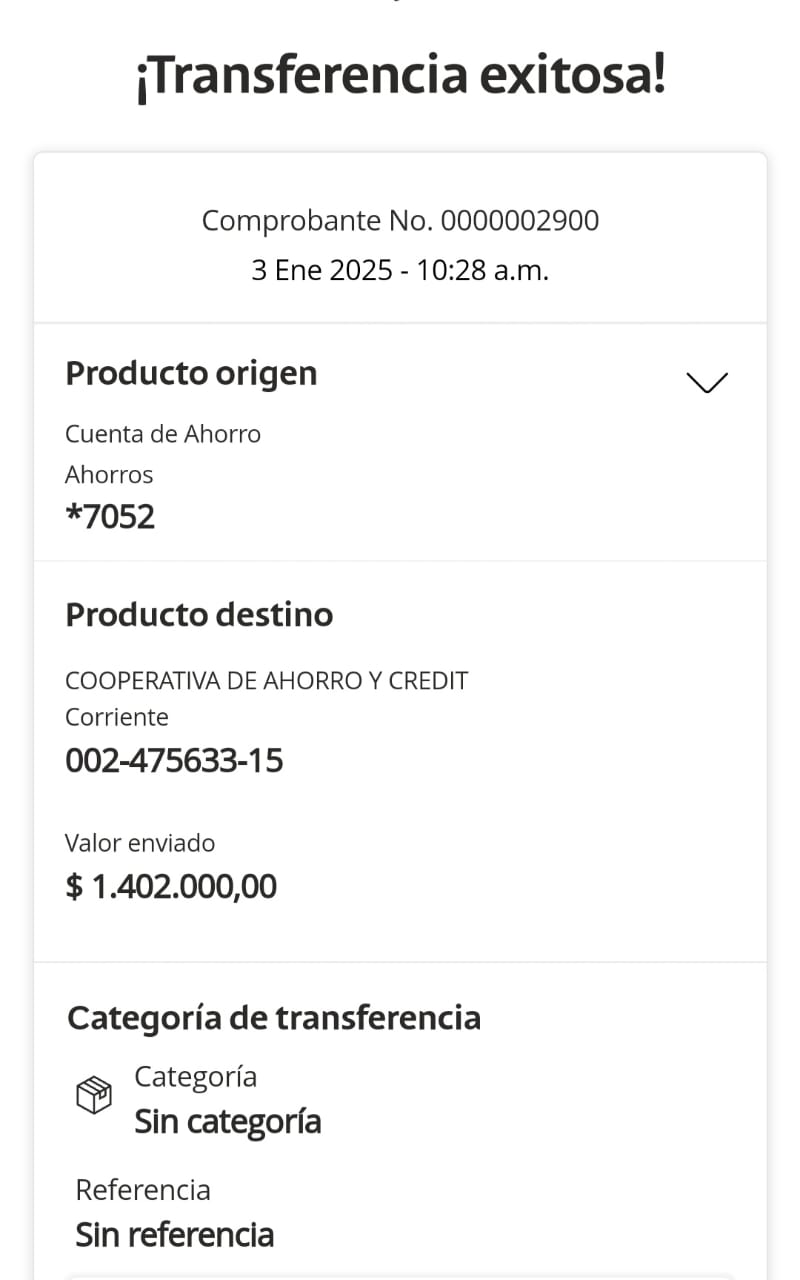Click the Referencia label
The image size is (800, 1280).
pos(143,1190)
